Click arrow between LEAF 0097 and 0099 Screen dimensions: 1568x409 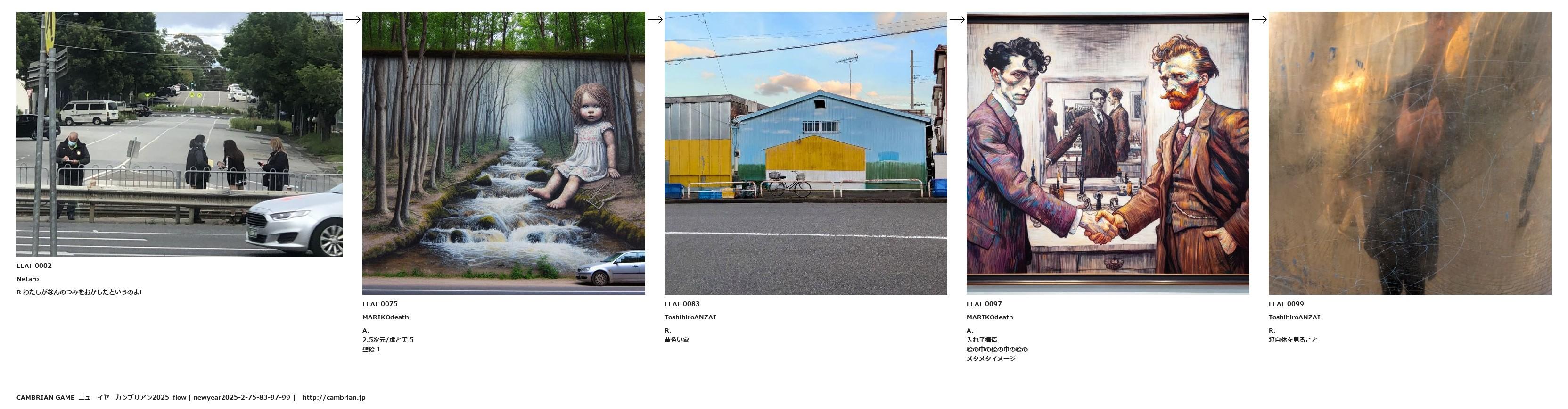1259,19
